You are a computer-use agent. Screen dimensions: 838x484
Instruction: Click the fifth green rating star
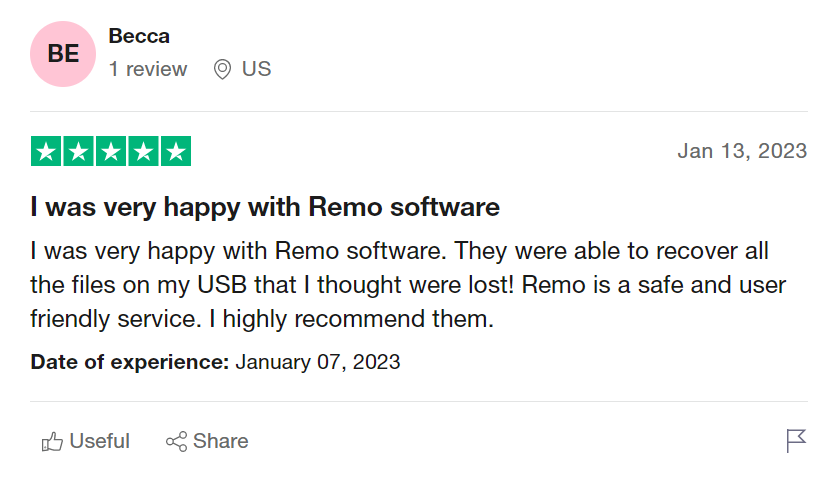[x=175, y=151]
